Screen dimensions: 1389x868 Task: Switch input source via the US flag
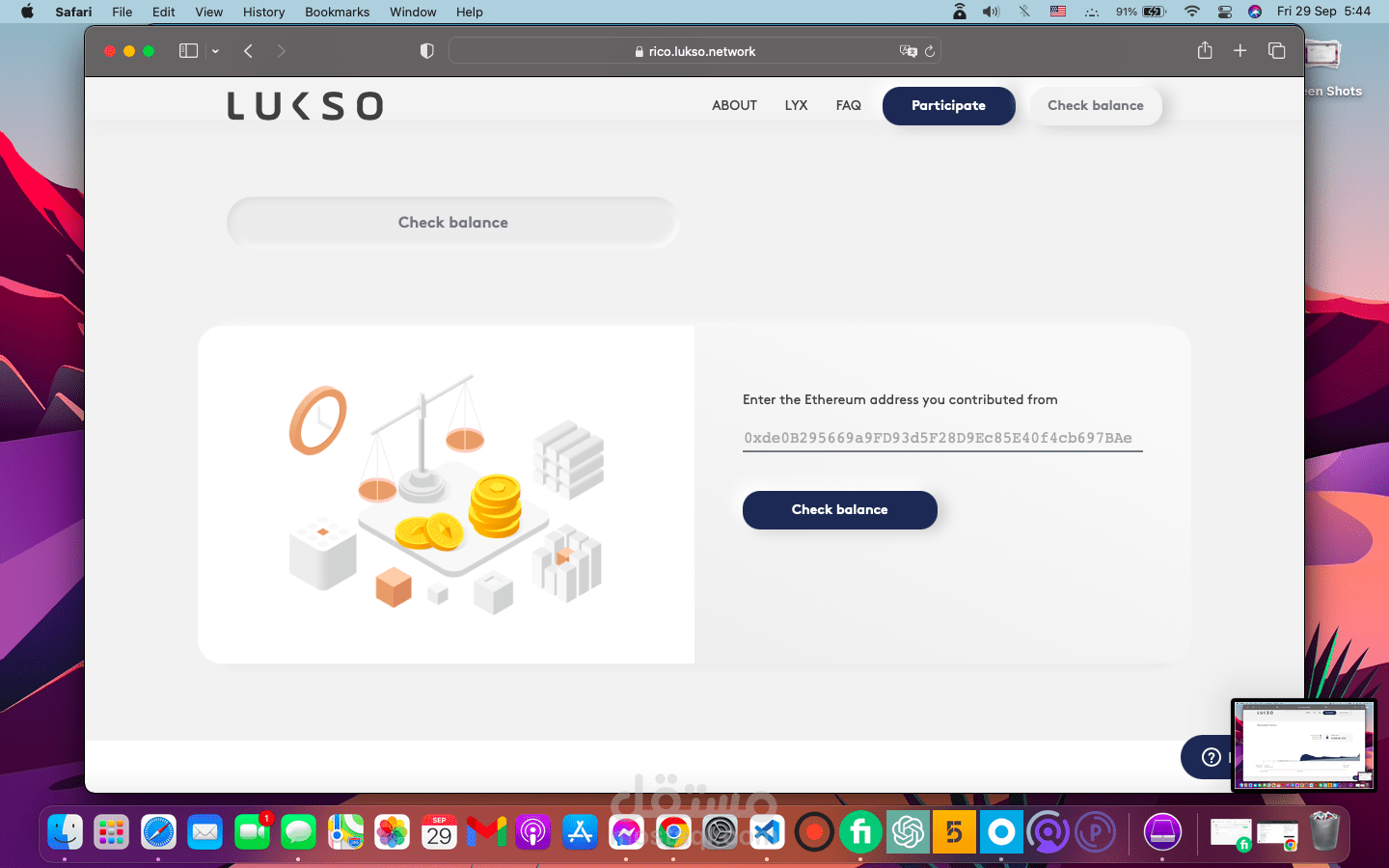[1058, 12]
